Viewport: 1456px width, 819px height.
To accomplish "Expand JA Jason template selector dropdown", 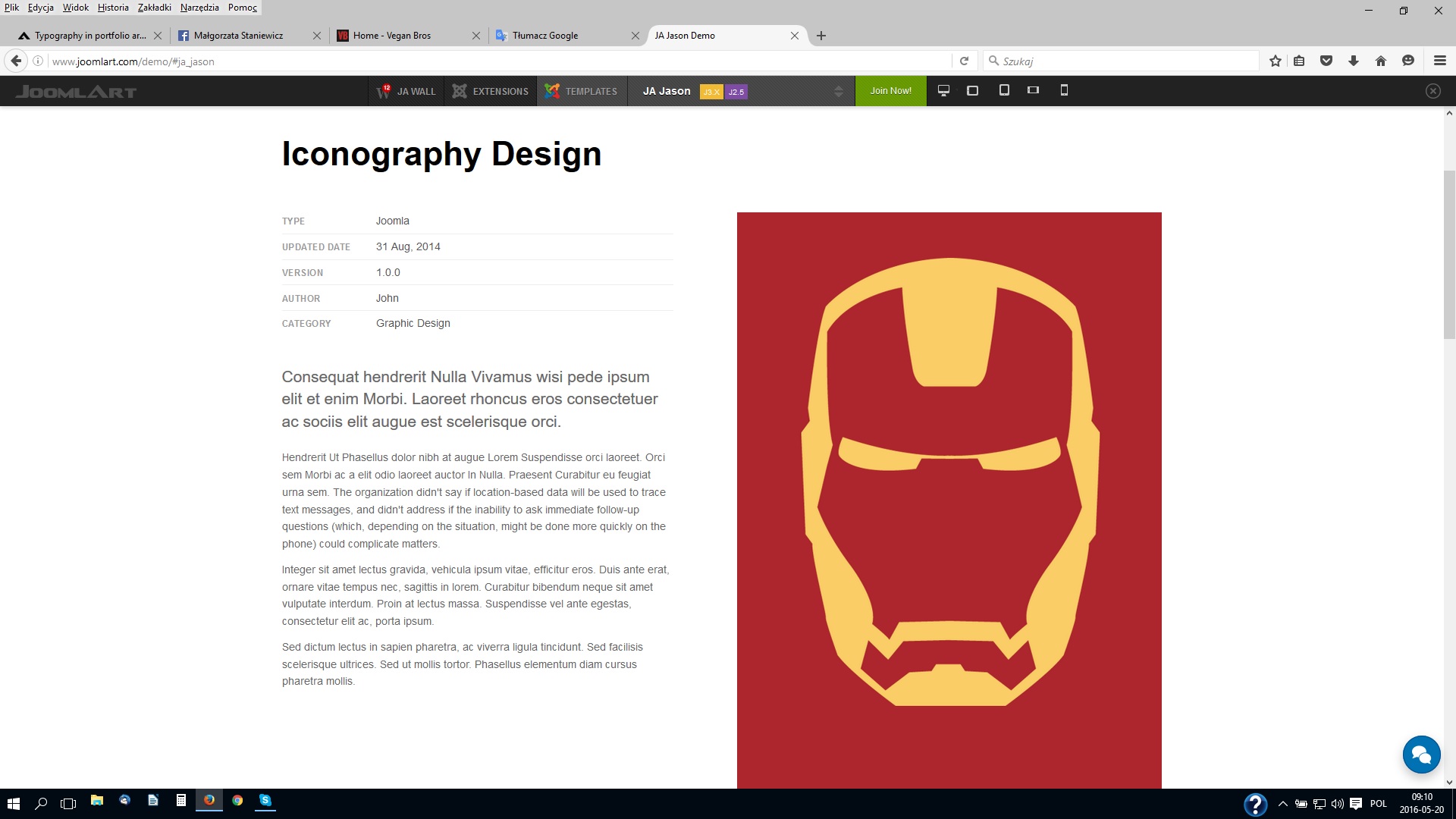I will (x=838, y=91).
